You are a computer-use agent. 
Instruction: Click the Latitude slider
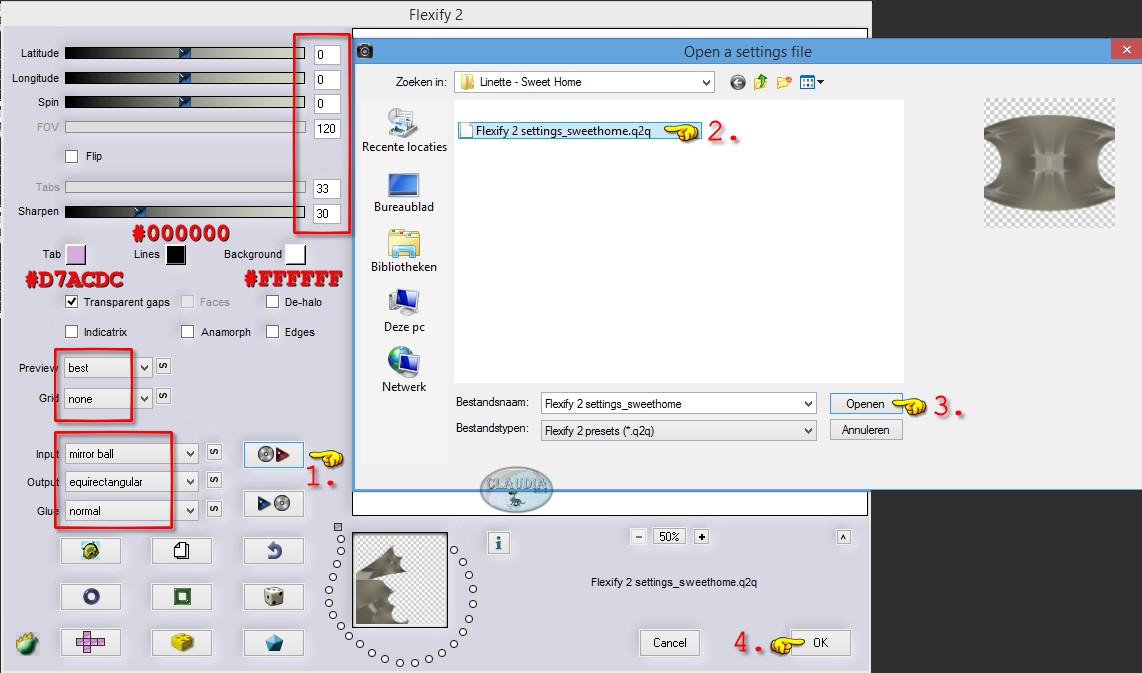(x=185, y=53)
